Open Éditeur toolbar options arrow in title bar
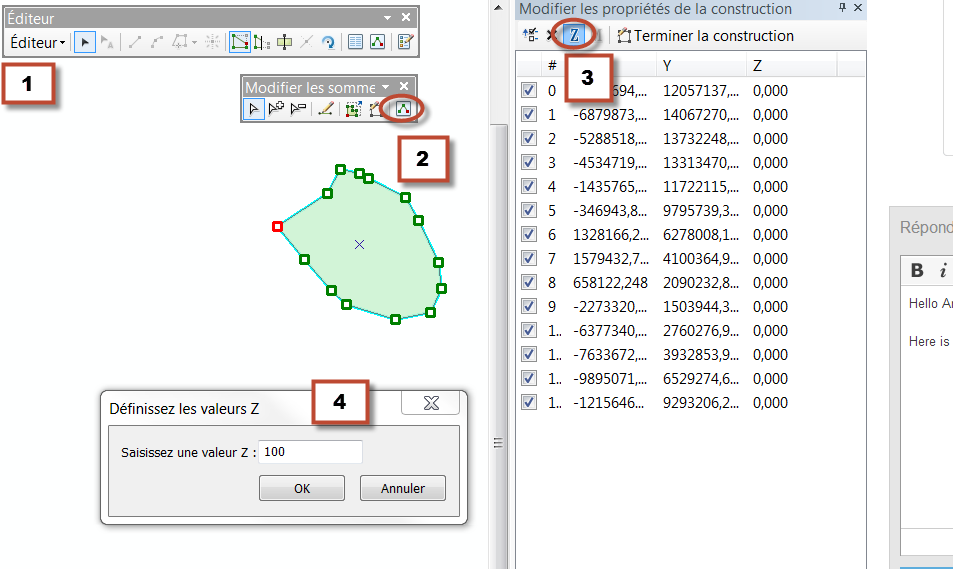 coord(387,18)
